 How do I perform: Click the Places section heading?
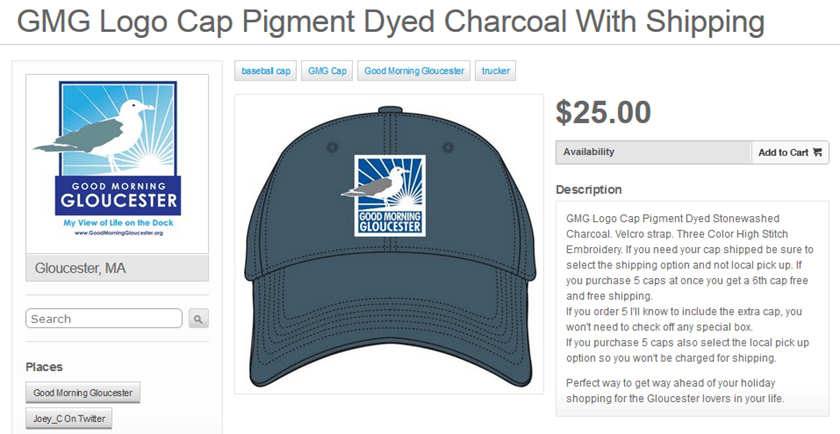44,367
